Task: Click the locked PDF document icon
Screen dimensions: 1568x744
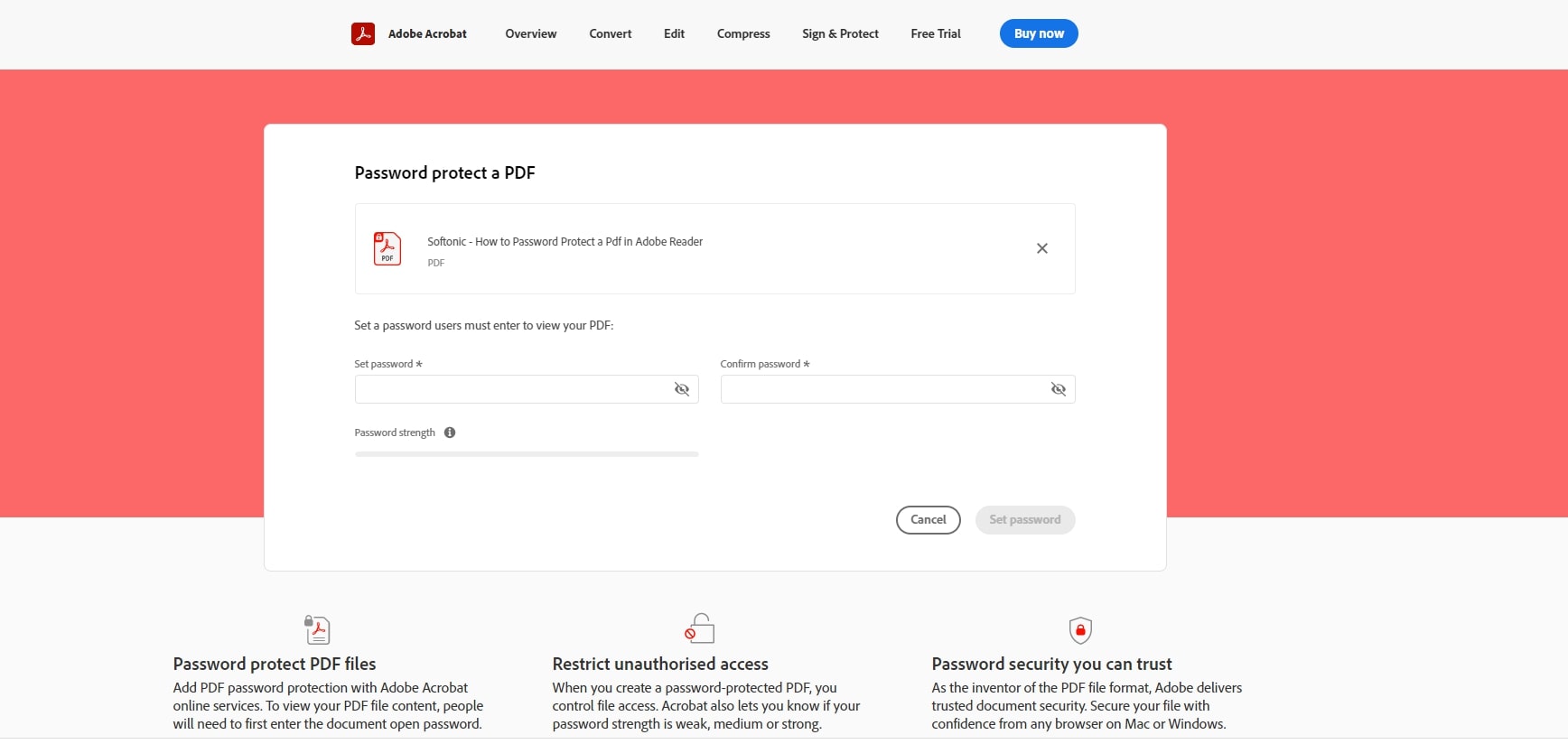Action: pyautogui.click(x=317, y=629)
